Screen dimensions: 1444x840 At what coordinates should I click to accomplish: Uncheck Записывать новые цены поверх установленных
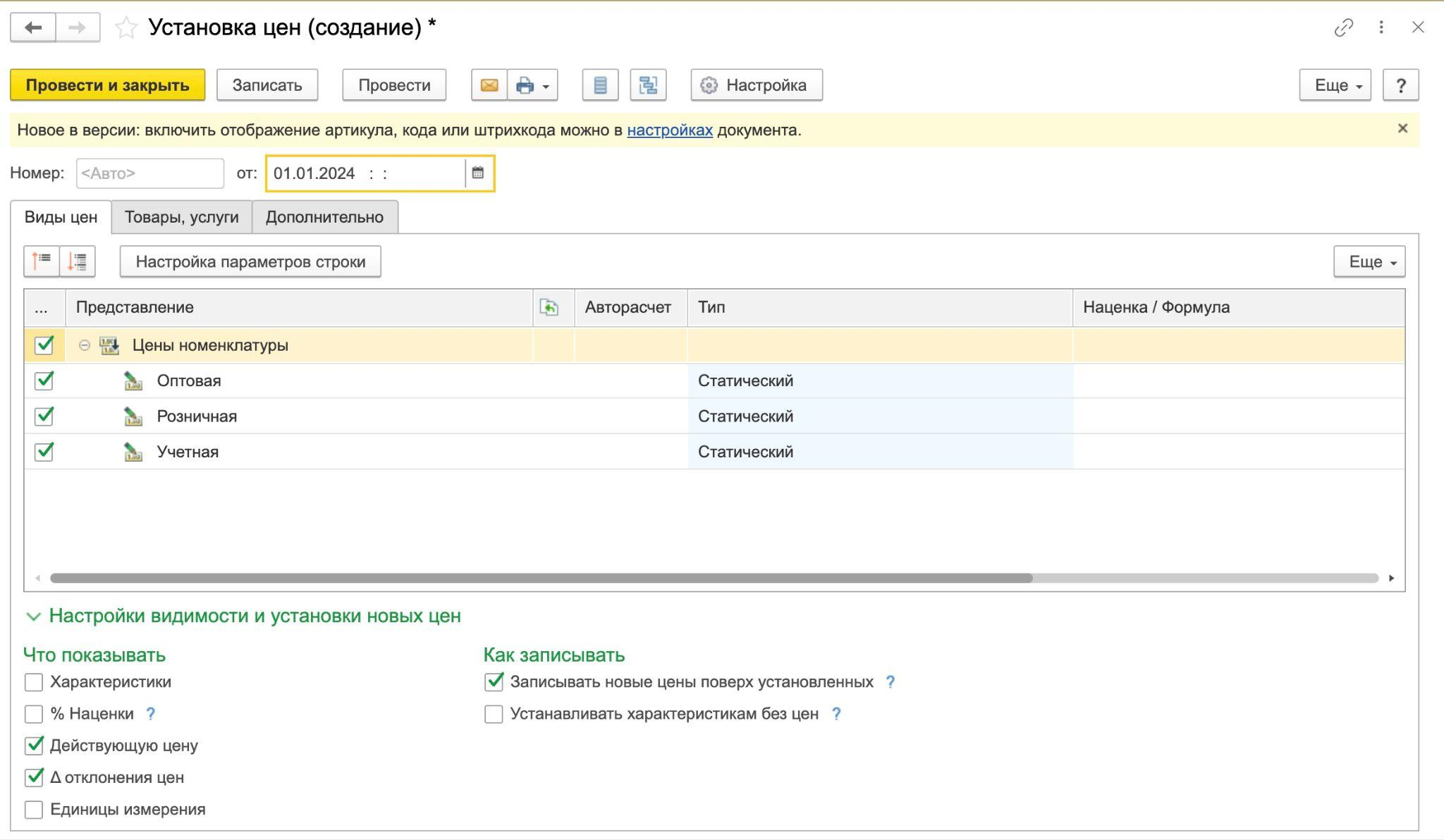point(494,682)
